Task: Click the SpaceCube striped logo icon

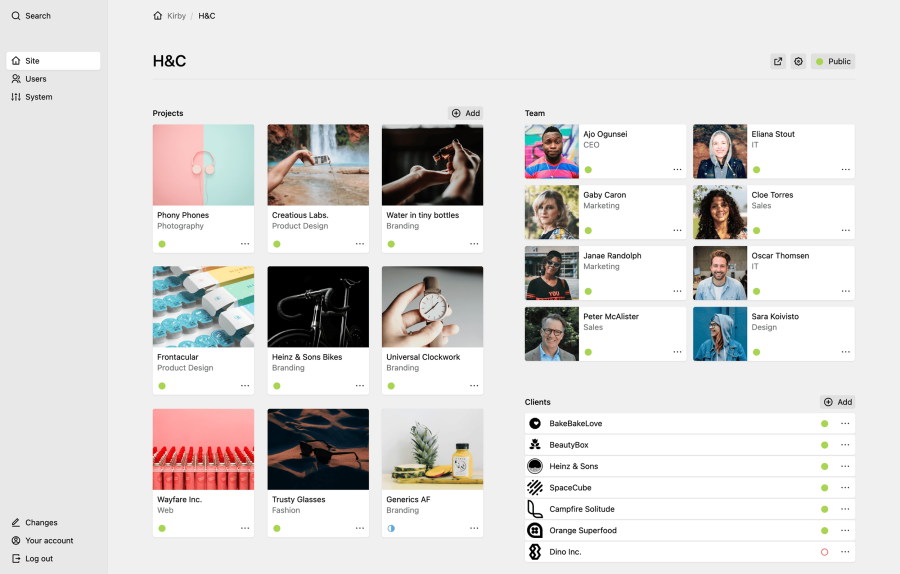Action: coord(535,488)
